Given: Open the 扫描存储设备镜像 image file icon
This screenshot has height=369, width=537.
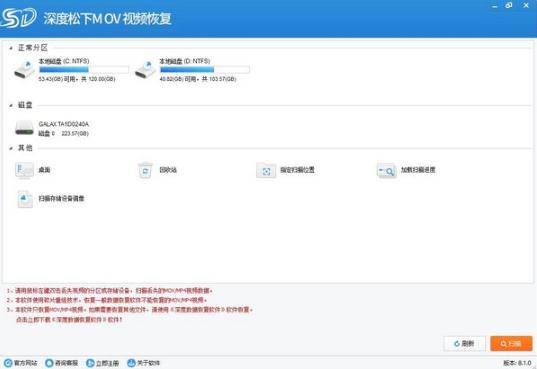Looking at the screenshot, I should [x=25, y=199].
